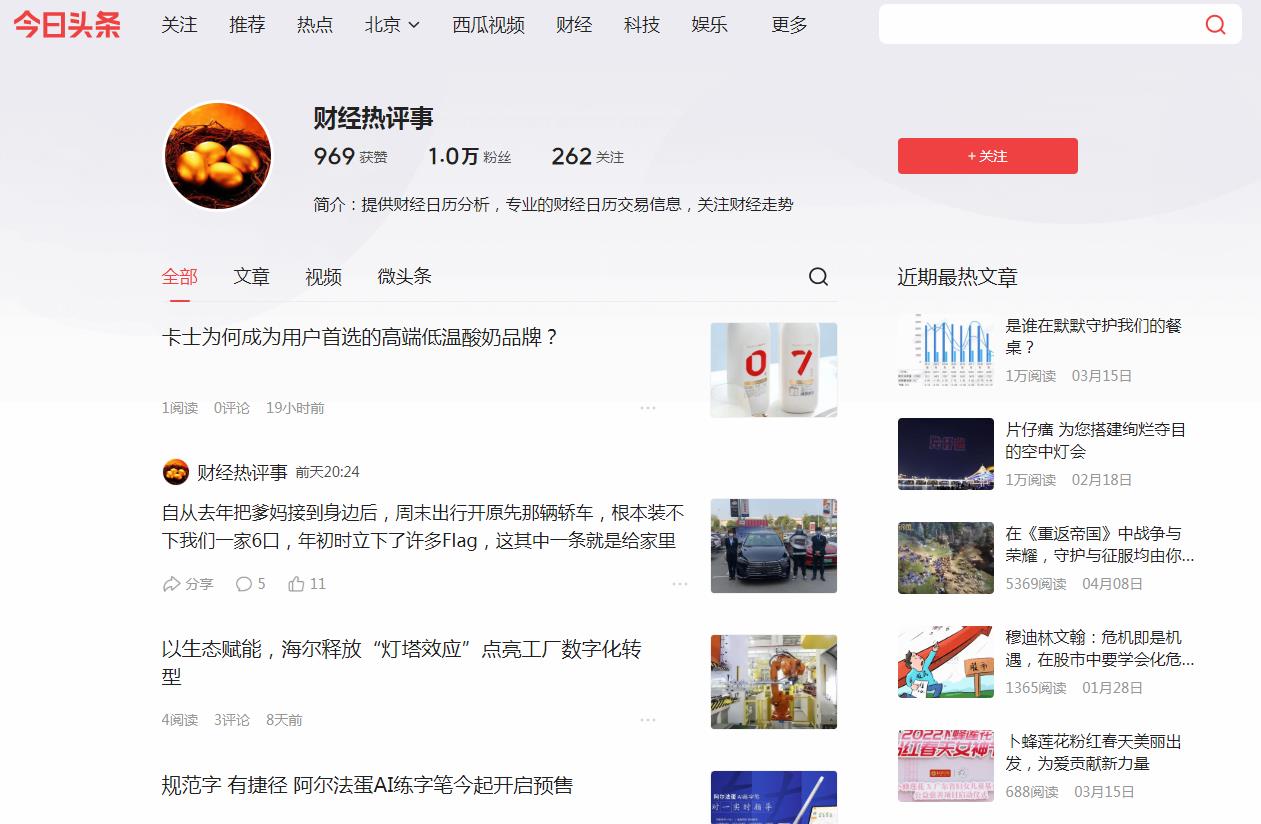Click the 阿尔法蛋 pen thumbnail
The image size is (1261, 824).
pyautogui.click(x=774, y=797)
